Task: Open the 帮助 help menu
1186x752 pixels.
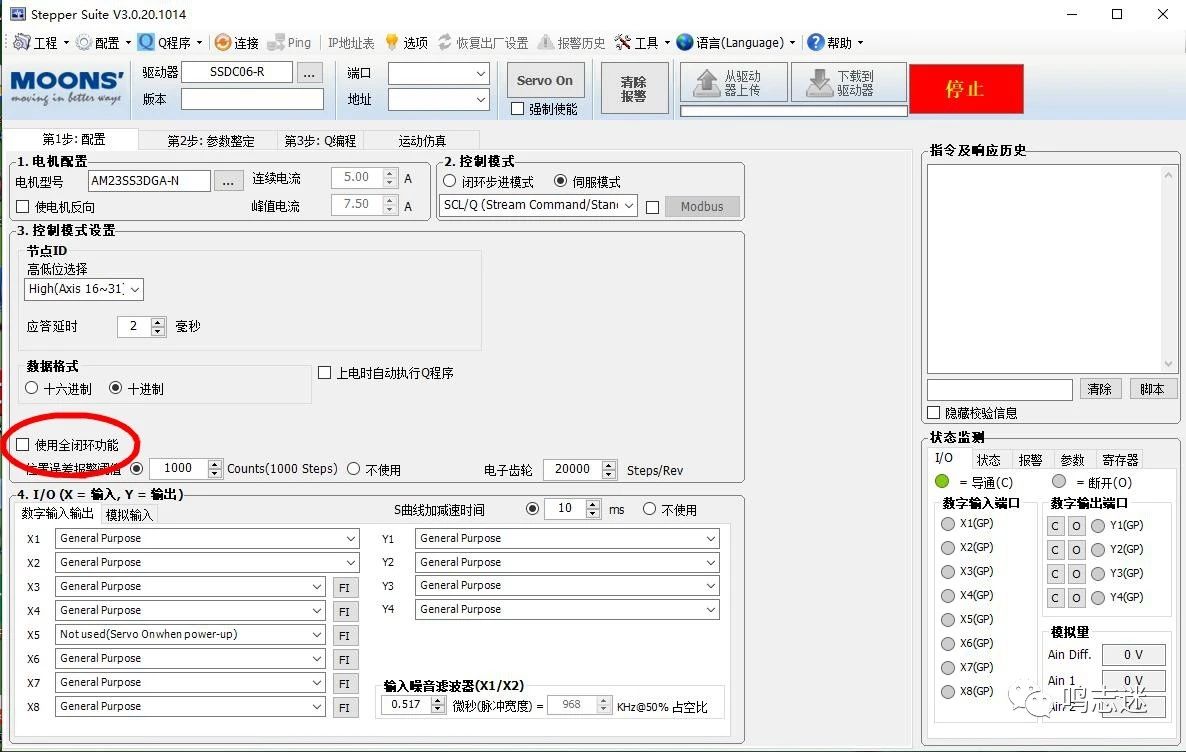Action: tap(835, 43)
